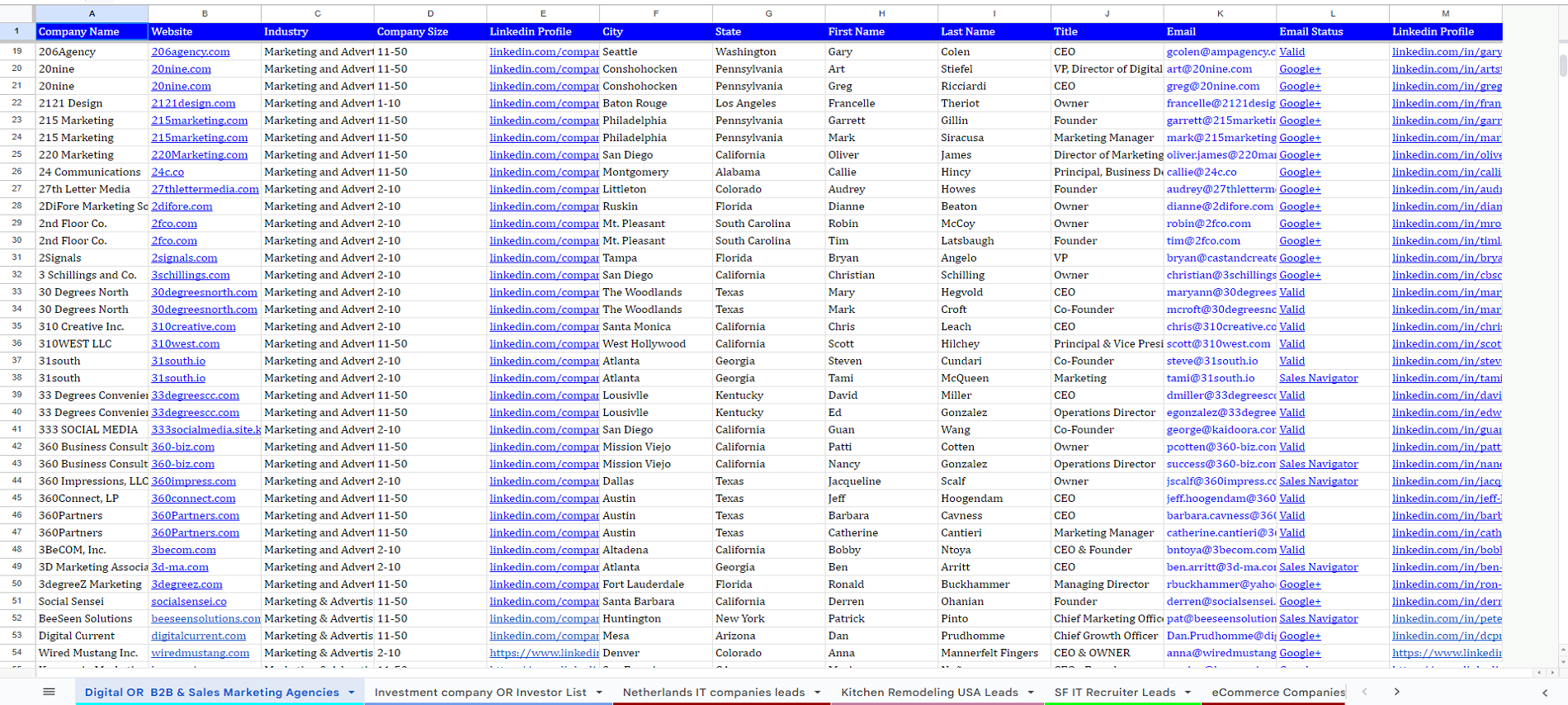Select cell '360Connect, LP'
This screenshot has width=1568, height=705.
(x=92, y=499)
